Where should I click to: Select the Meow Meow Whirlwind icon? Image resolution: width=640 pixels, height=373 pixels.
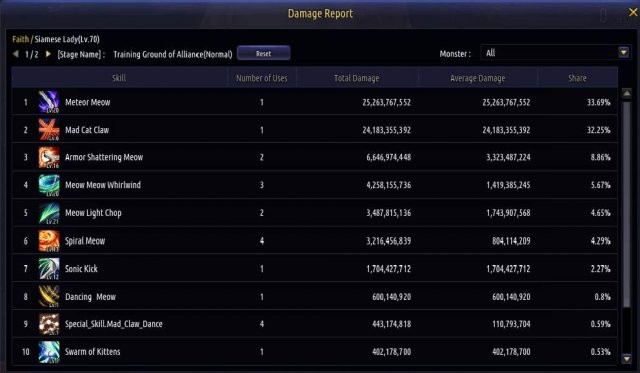click(49, 185)
